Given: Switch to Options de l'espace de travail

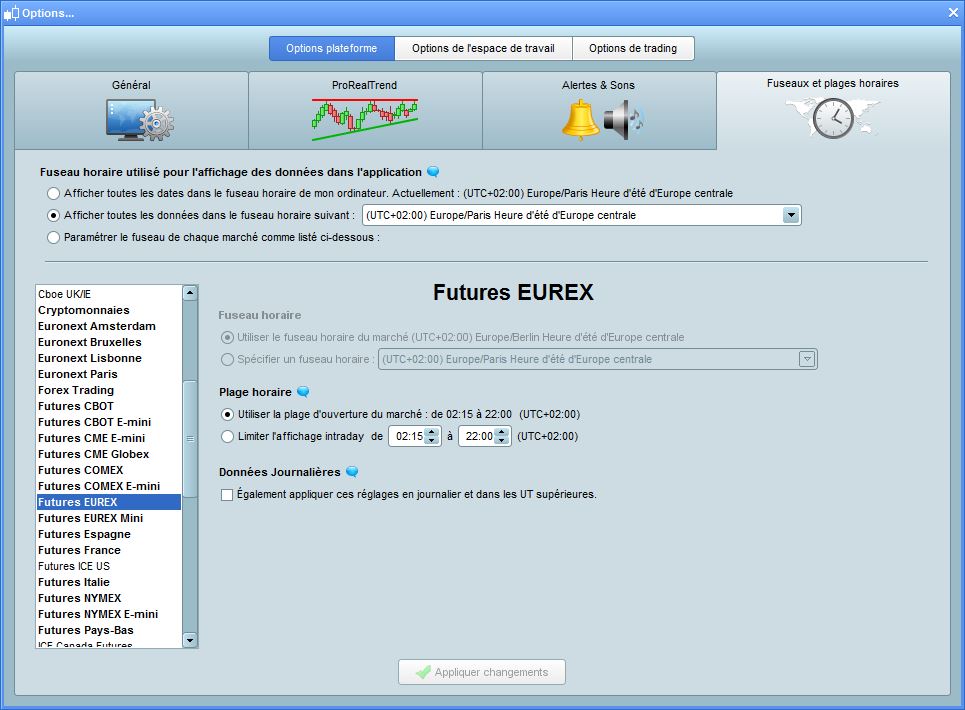Looking at the screenshot, I should click(x=483, y=49).
